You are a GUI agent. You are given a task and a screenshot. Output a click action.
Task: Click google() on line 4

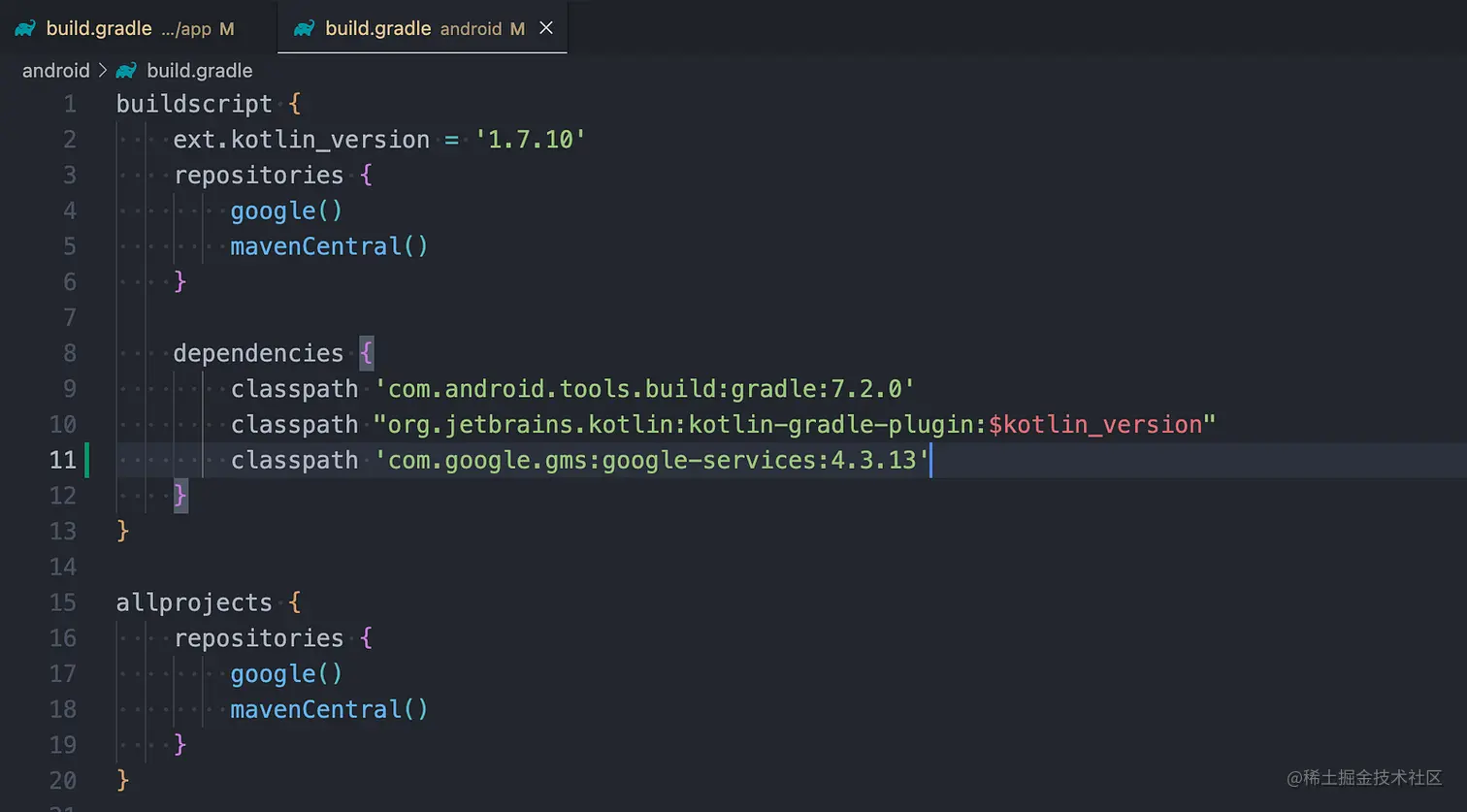pos(286,211)
